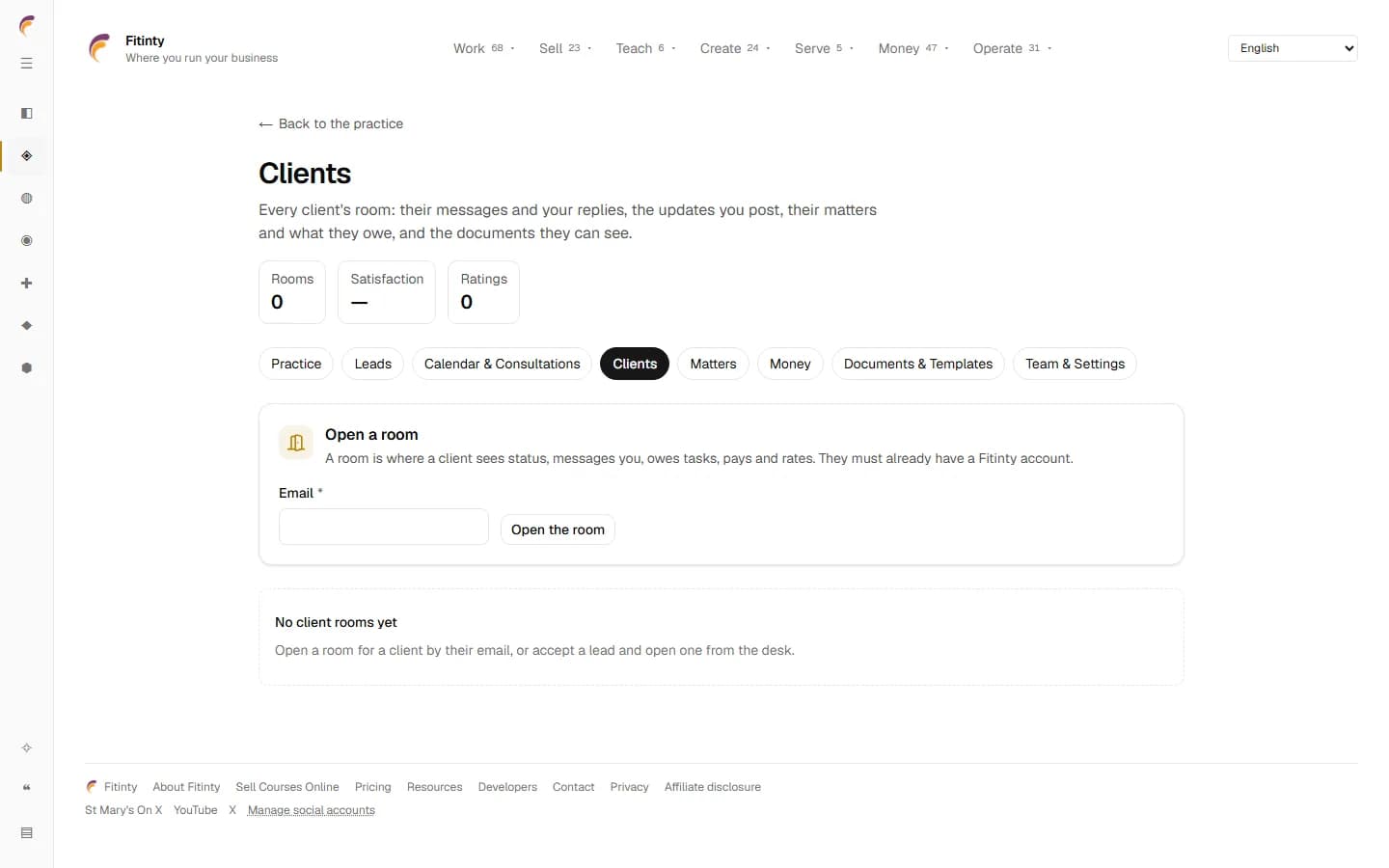Open the Team & Settings tab

pyautogui.click(x=1075, y=364)
